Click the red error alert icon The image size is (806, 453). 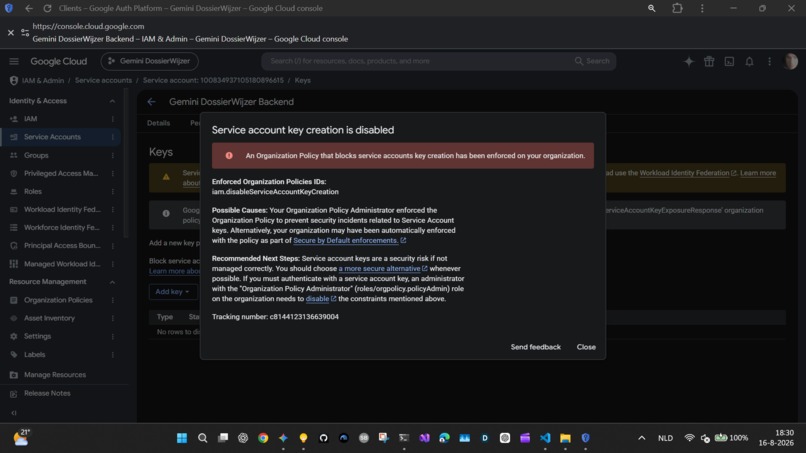[x=229, y=155]
